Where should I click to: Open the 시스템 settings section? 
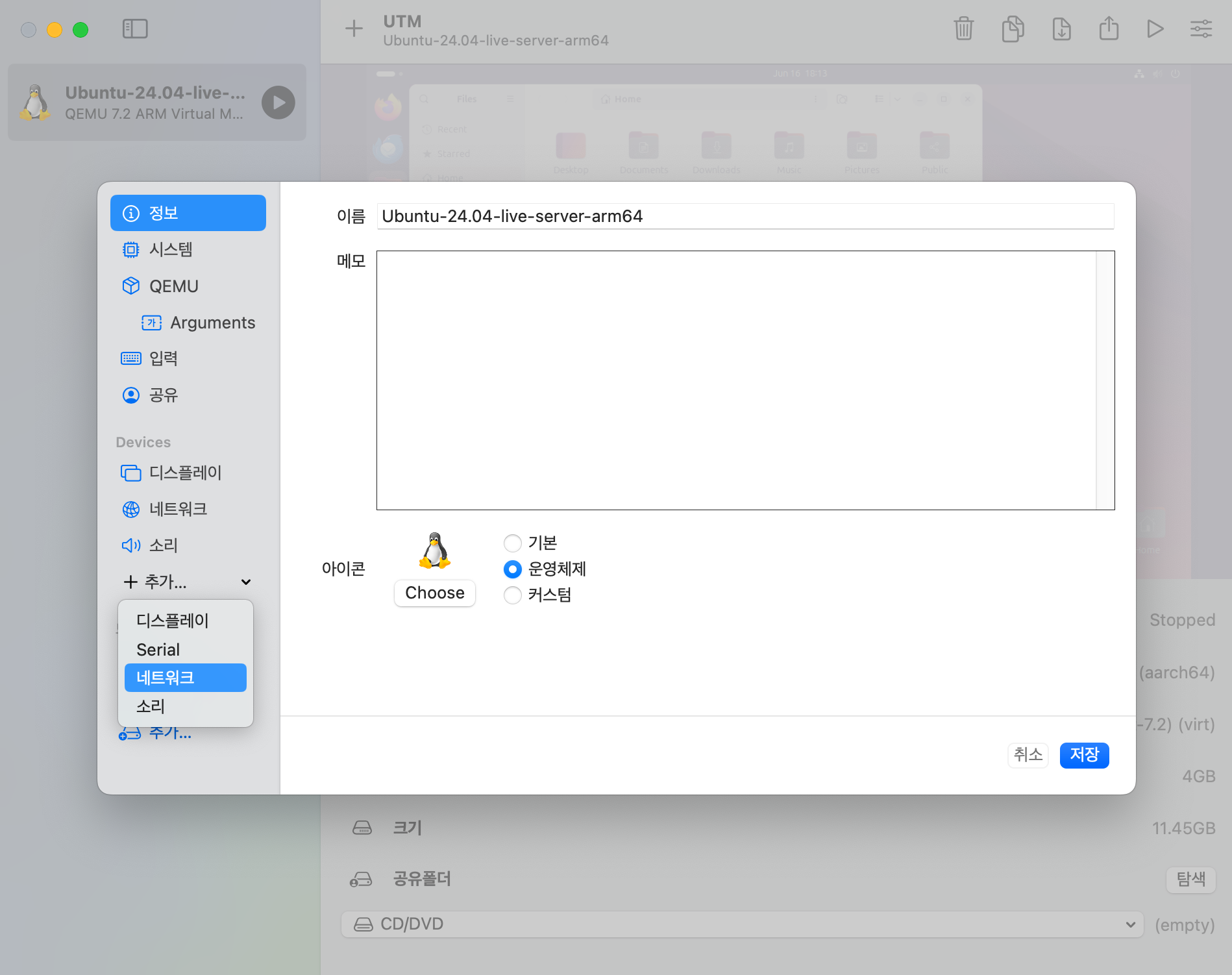coord(188,249)
